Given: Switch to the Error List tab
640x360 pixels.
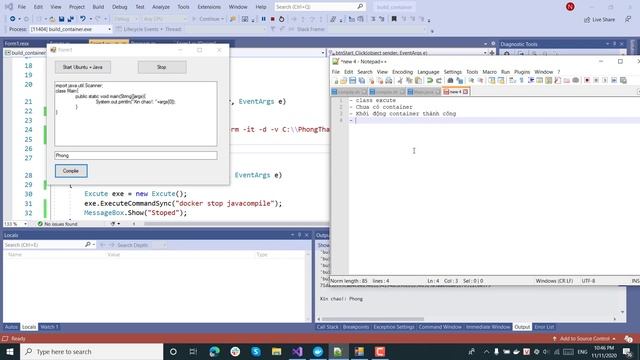Looking at the screenshot, I should coord(544,327).
